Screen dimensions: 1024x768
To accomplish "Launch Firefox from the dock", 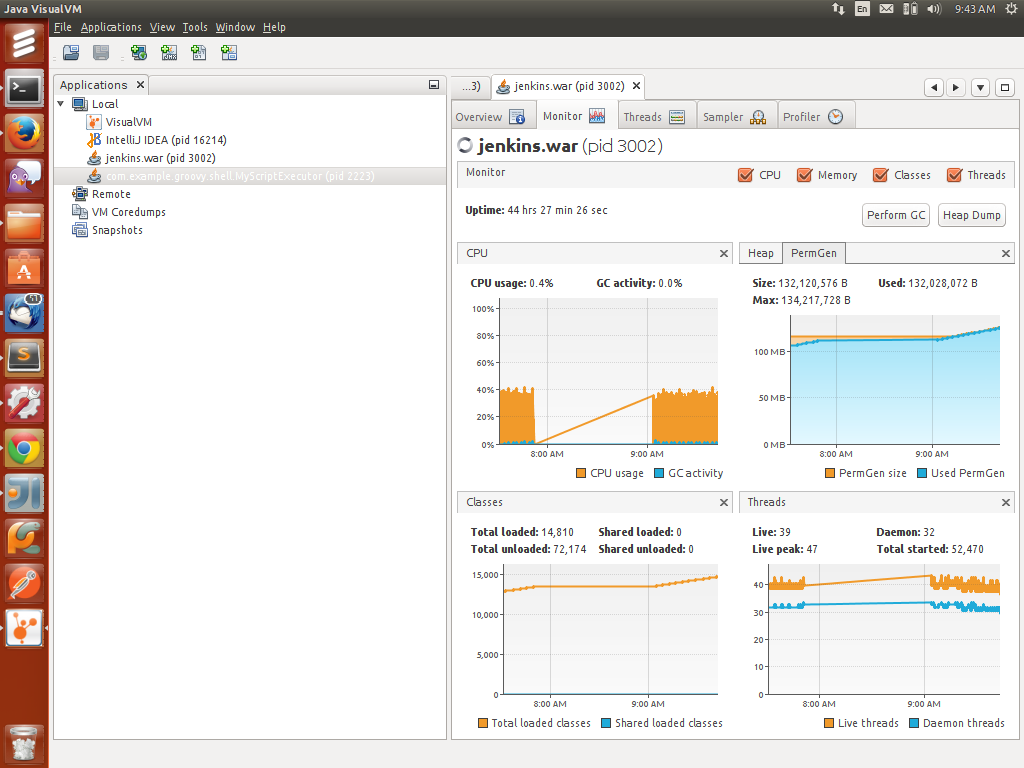I will tap(24, 133).
